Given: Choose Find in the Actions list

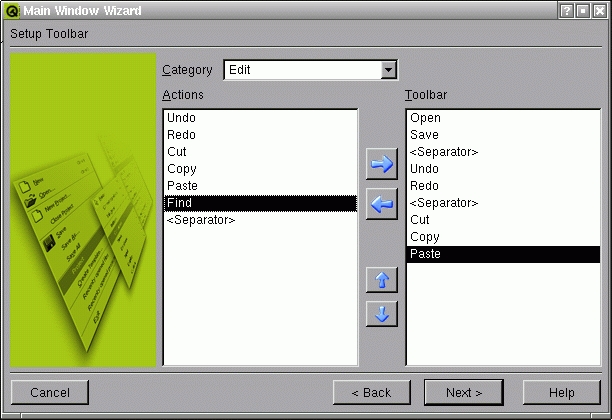Looking at the screenshot, I should click(180, 203).
